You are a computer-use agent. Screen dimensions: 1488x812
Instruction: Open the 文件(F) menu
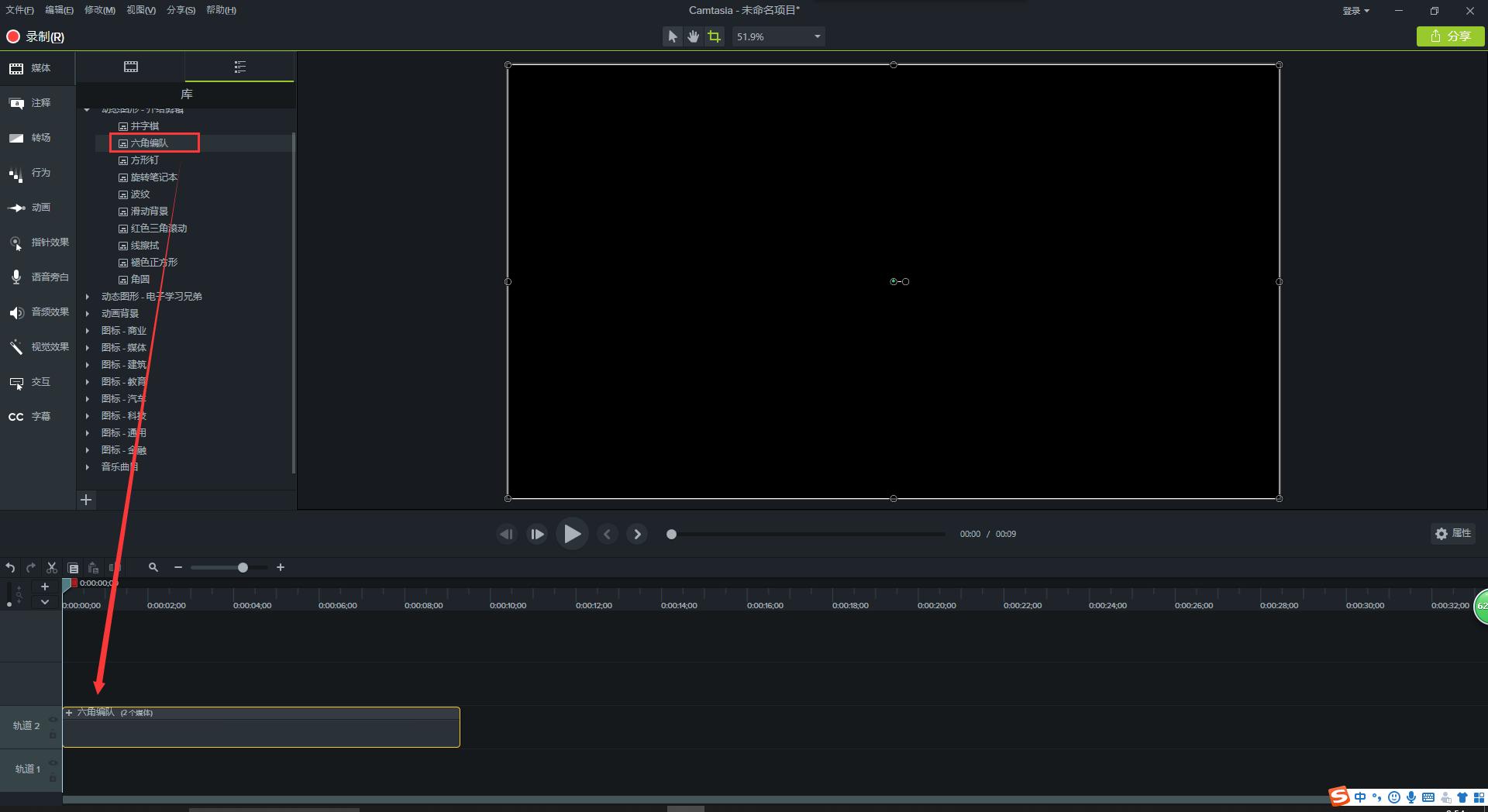pos(19,10)
